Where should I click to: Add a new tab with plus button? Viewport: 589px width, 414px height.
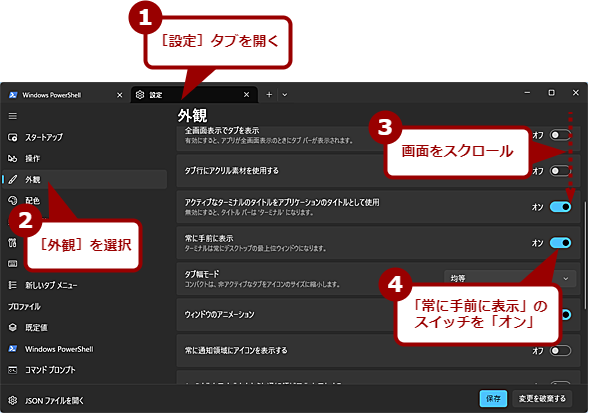tap(269, 95)
